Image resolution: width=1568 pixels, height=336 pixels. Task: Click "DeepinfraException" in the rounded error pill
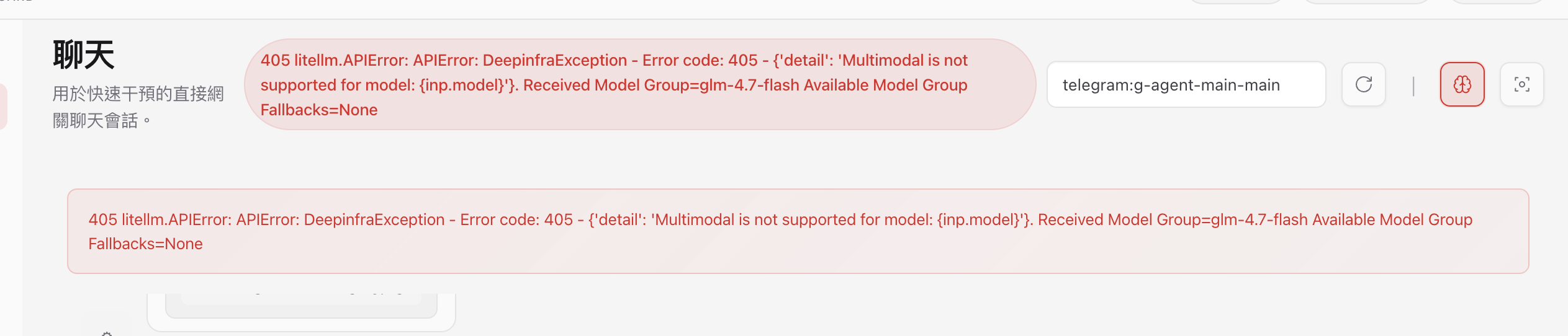pos(554,60)
